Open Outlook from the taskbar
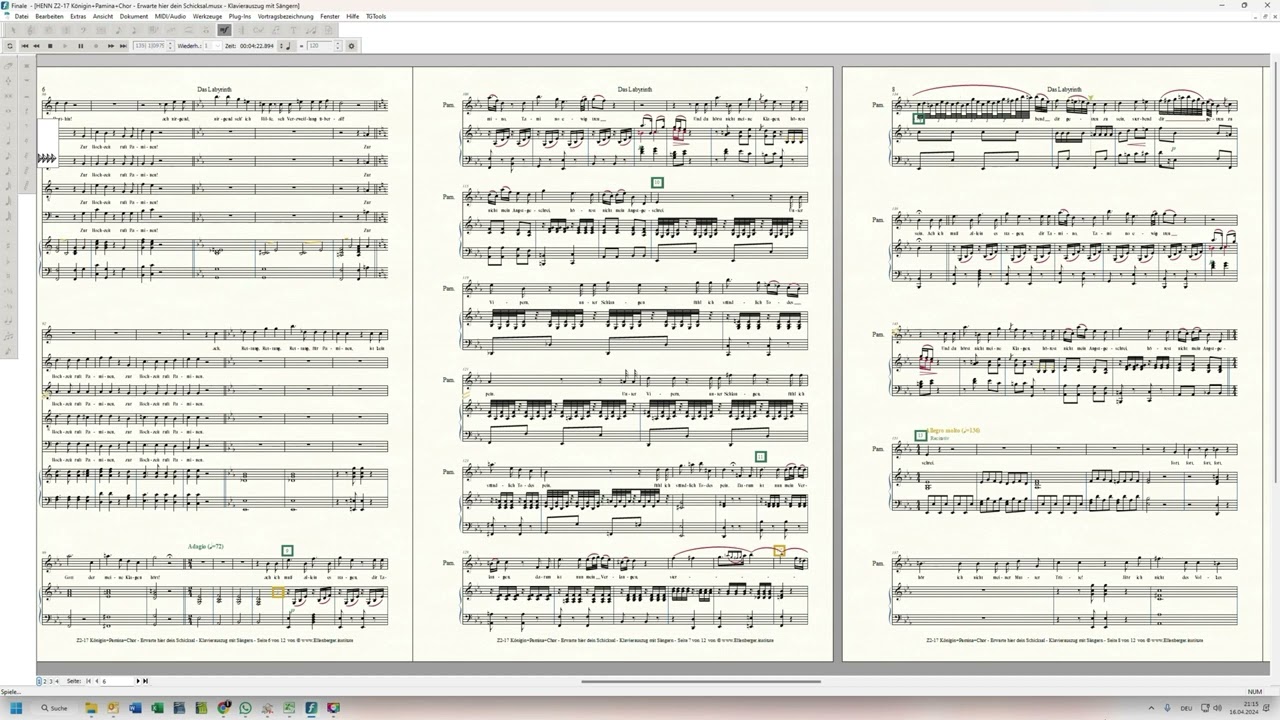This screenshot has height=720, width=1280. click(x=113, y=708)
